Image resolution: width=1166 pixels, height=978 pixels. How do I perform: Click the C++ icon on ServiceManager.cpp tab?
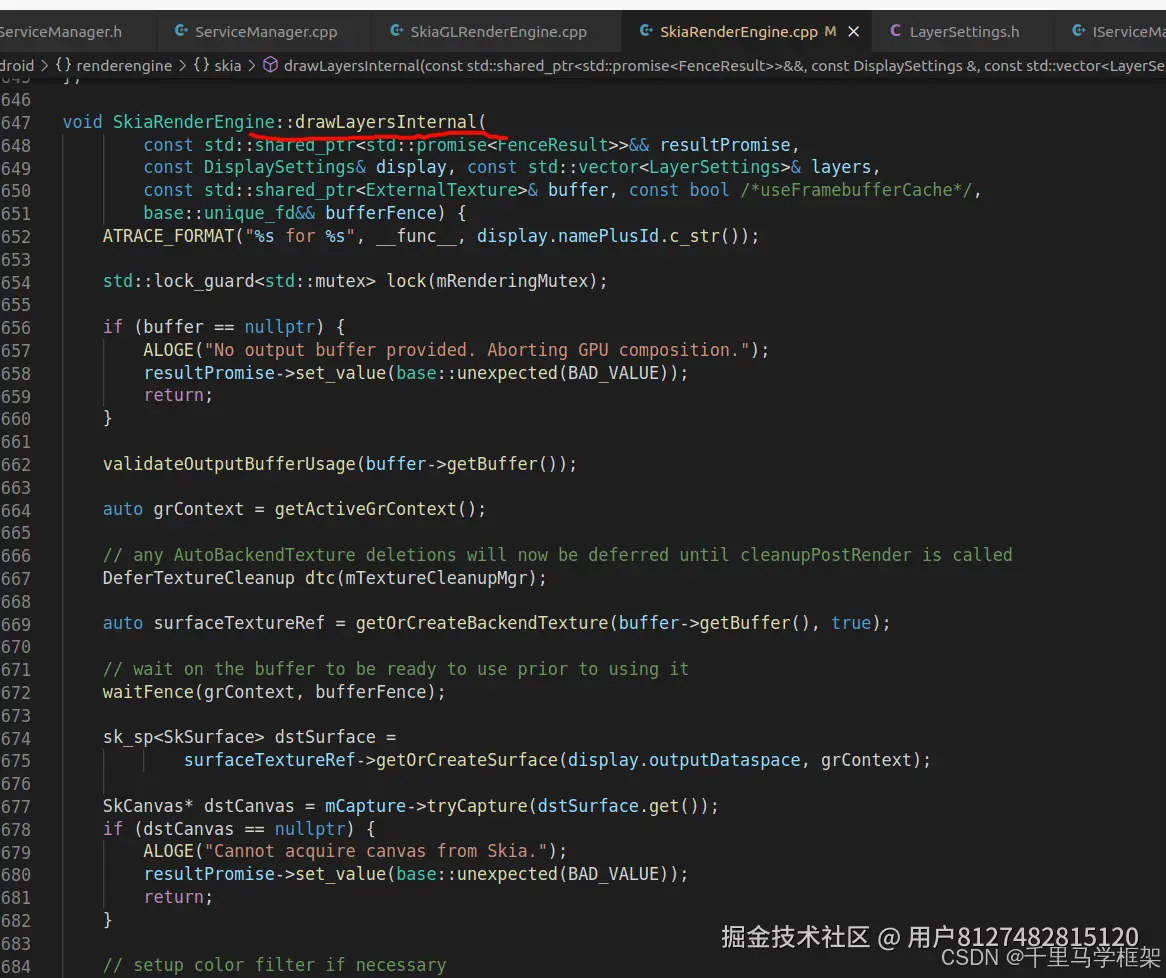click(x=181, y=31)
